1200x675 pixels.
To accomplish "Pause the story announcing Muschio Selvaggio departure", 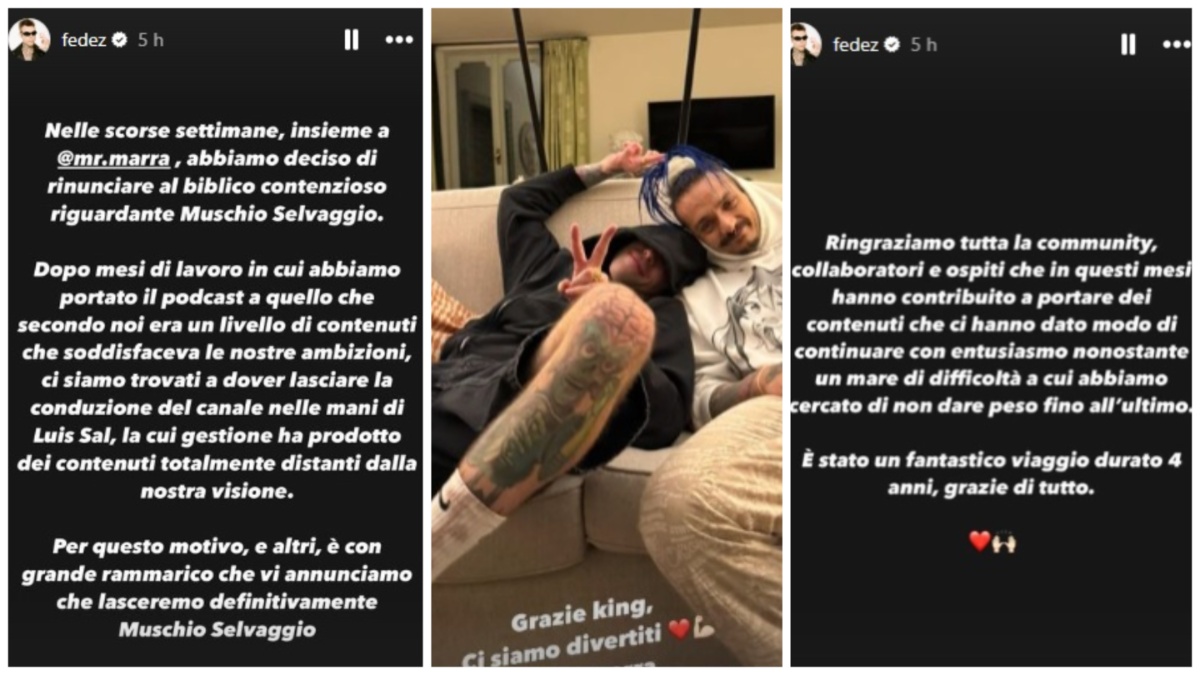I will 351,40.
